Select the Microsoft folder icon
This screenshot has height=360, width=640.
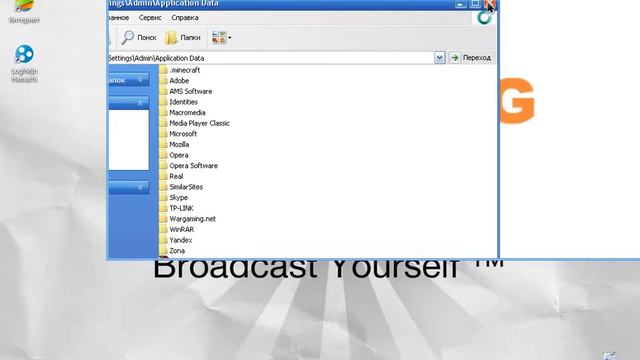pos(163,133)
